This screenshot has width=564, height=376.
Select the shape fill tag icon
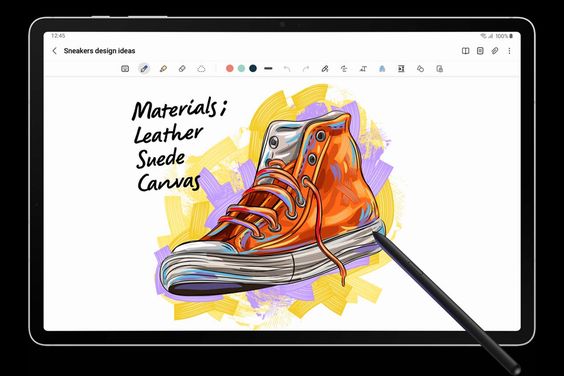pos(420,68)
